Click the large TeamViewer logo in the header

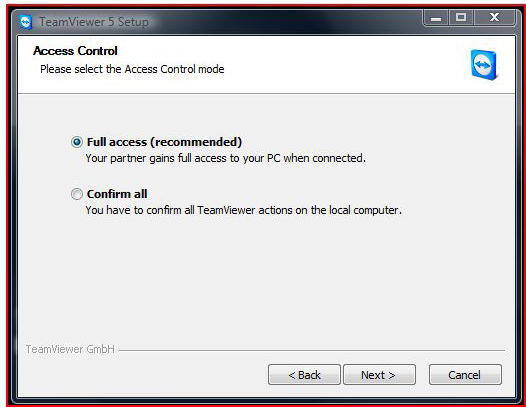[484, 65]
